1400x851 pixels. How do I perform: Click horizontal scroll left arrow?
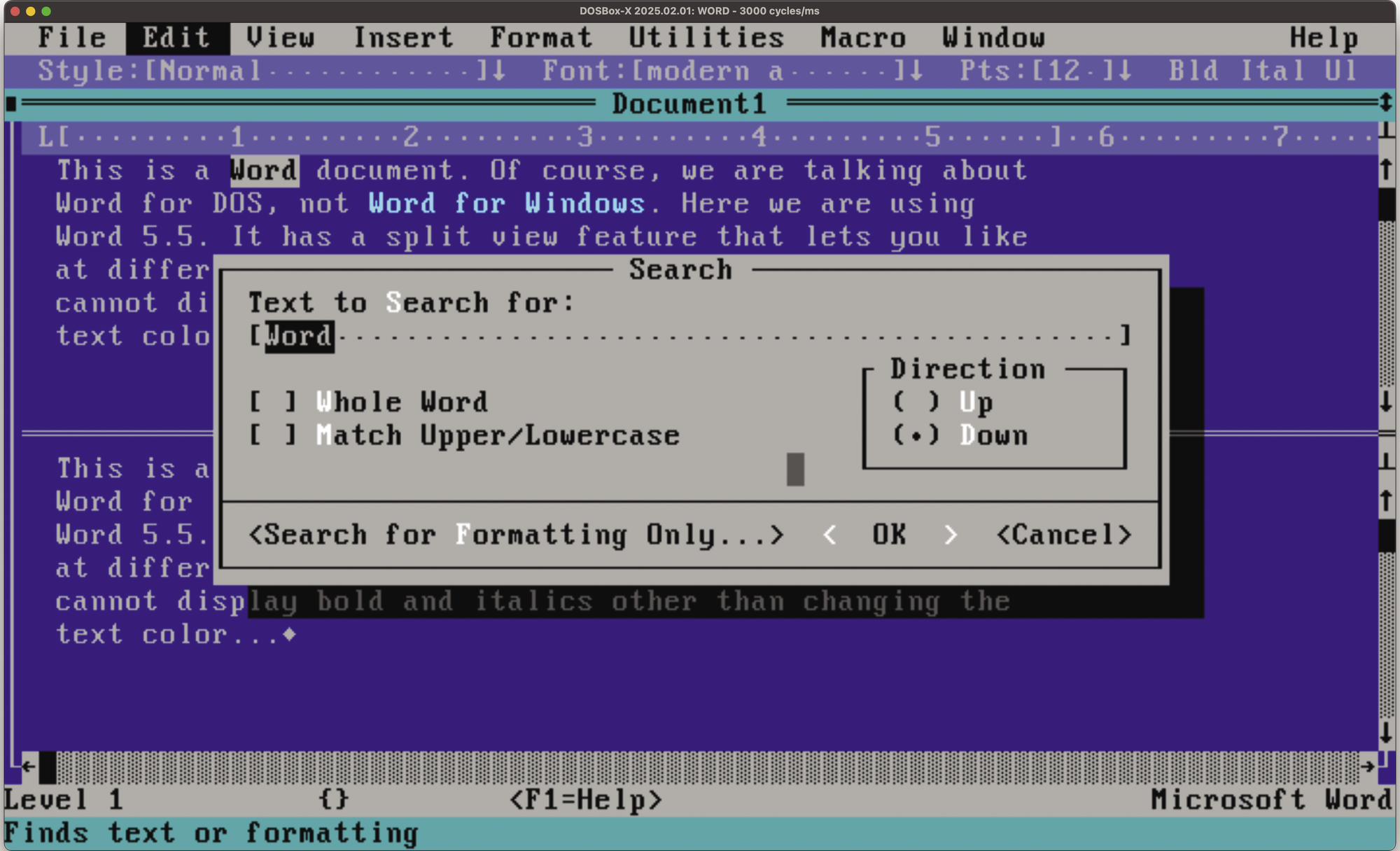click(28, 766)
